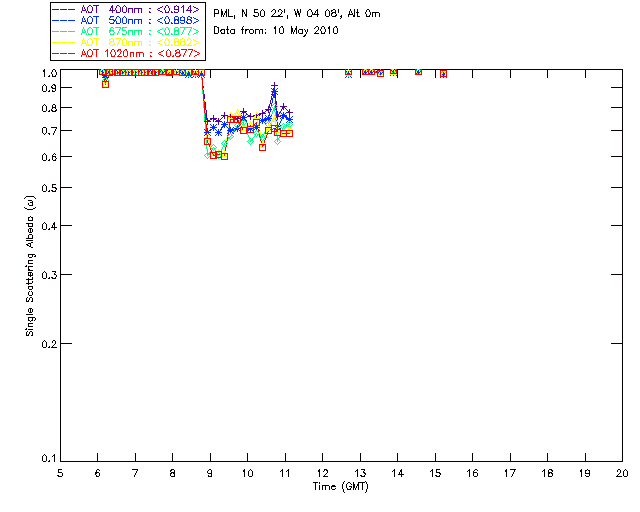Click the 20 x-axis tick label

pos(622,473)
